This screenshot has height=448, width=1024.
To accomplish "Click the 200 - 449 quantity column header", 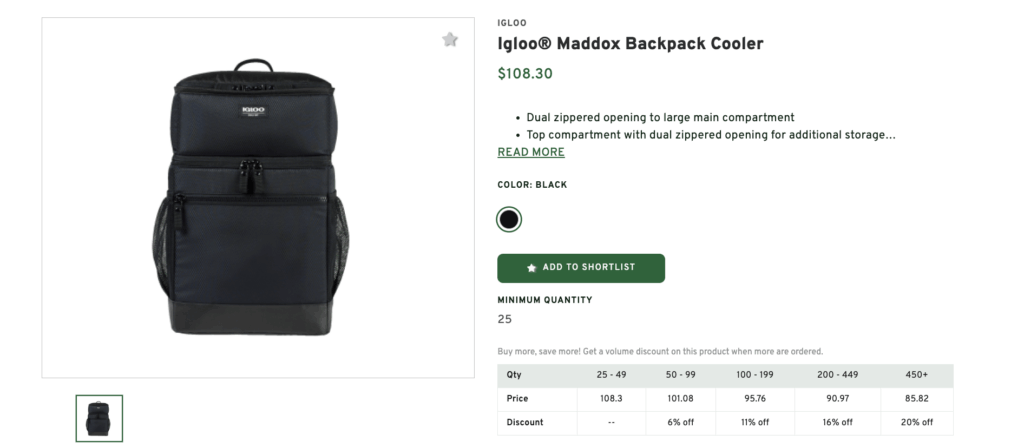I will 837,375.
